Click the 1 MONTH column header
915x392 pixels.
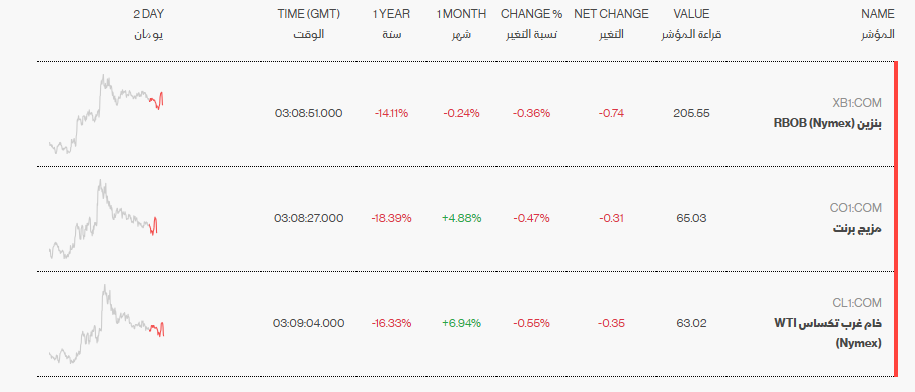coord(461,24)
